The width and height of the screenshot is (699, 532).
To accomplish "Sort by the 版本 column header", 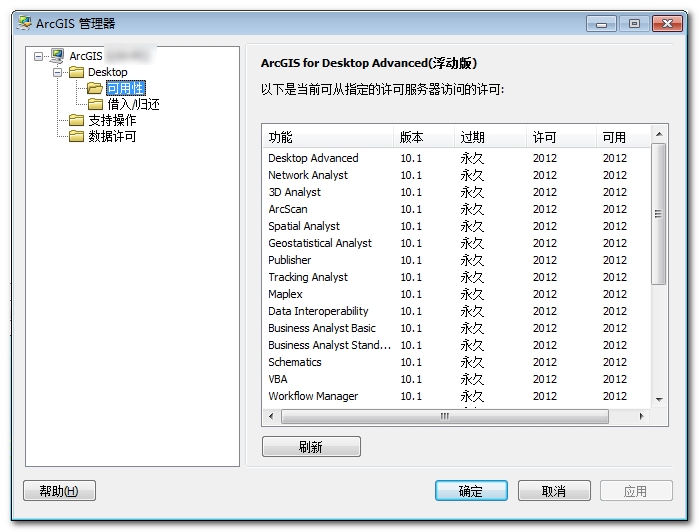I will tap(424, 137).
